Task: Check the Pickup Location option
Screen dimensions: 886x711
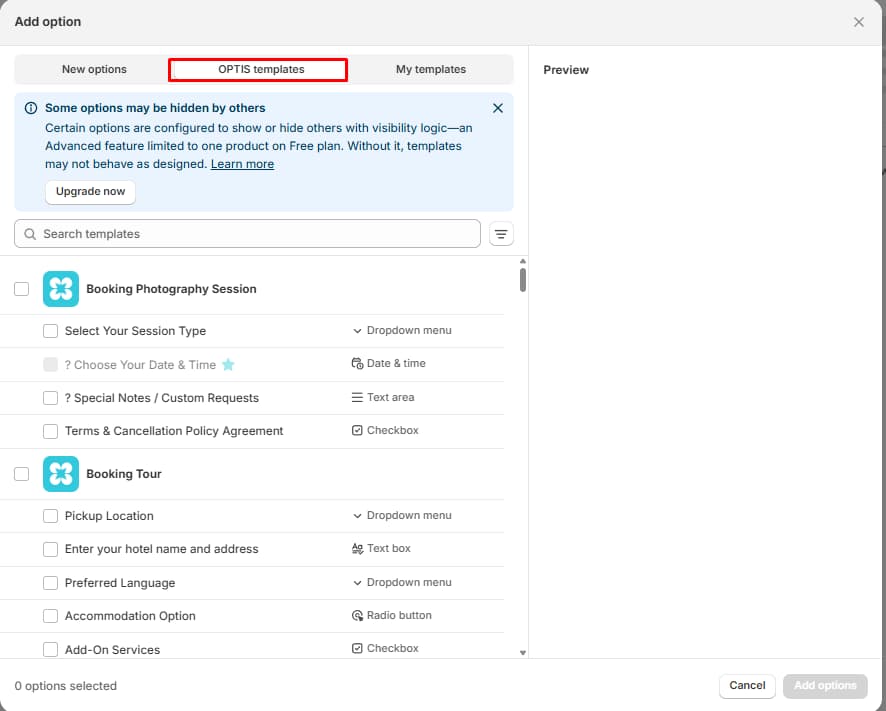Action: pos(50,516)
